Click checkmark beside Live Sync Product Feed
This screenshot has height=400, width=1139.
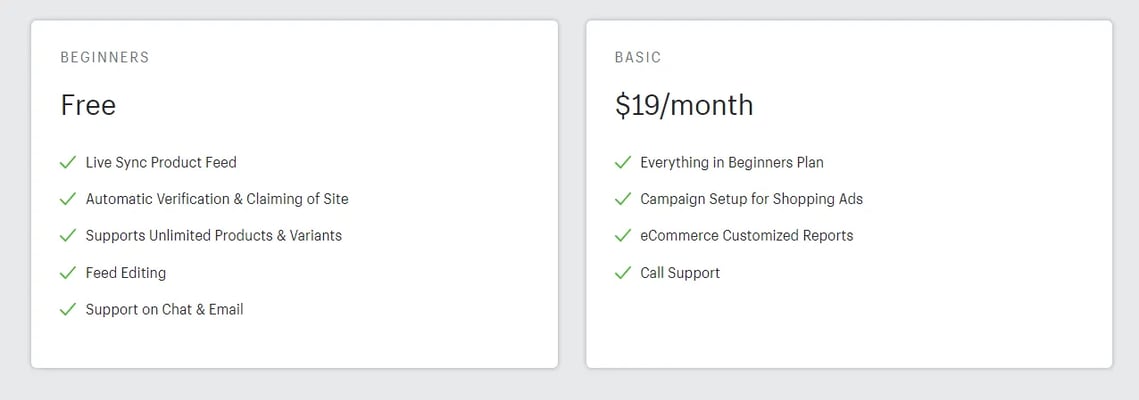coord(68,163)
